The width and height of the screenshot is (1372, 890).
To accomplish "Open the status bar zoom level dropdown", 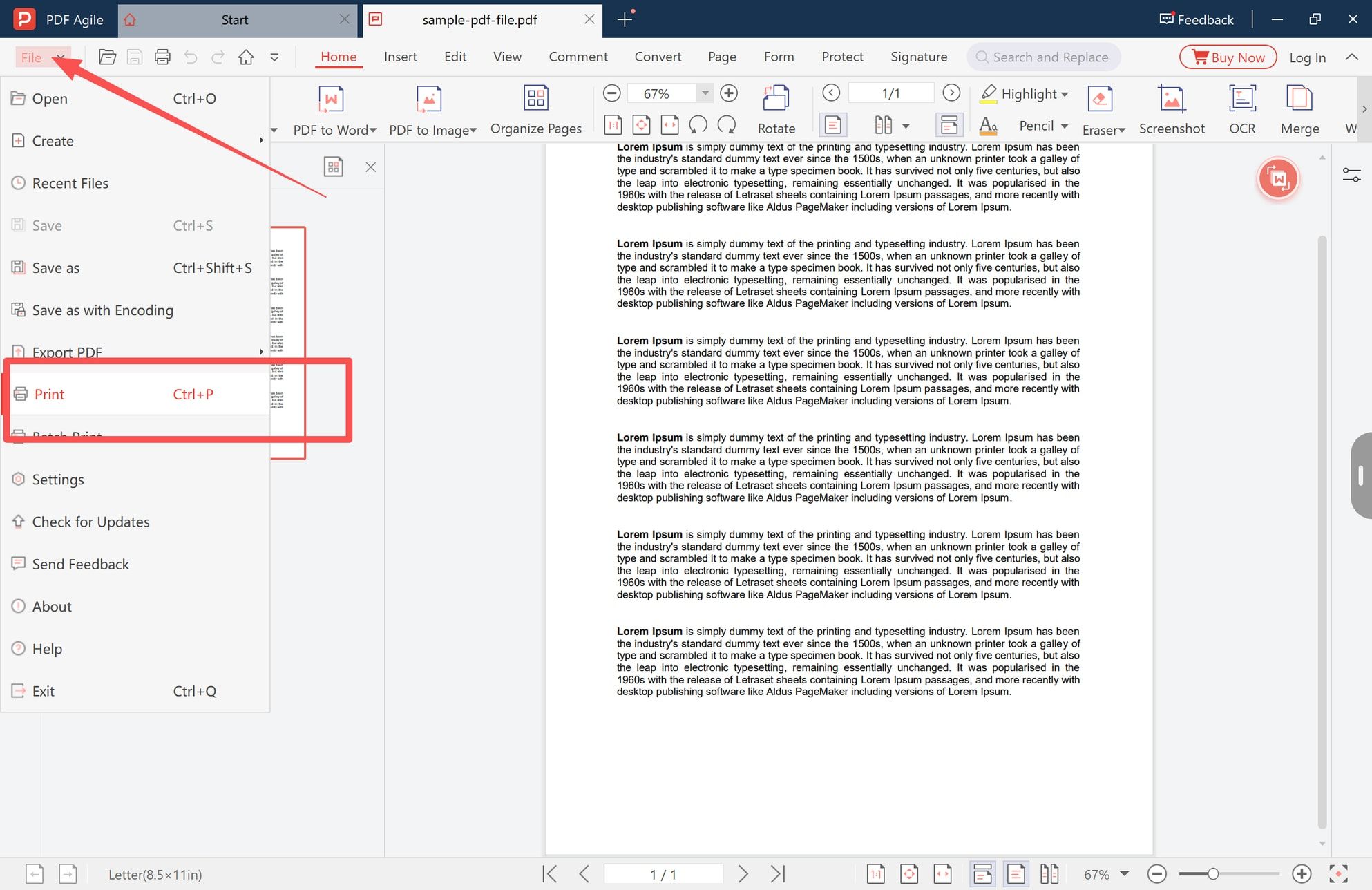I will click(x=1124, y=874).
